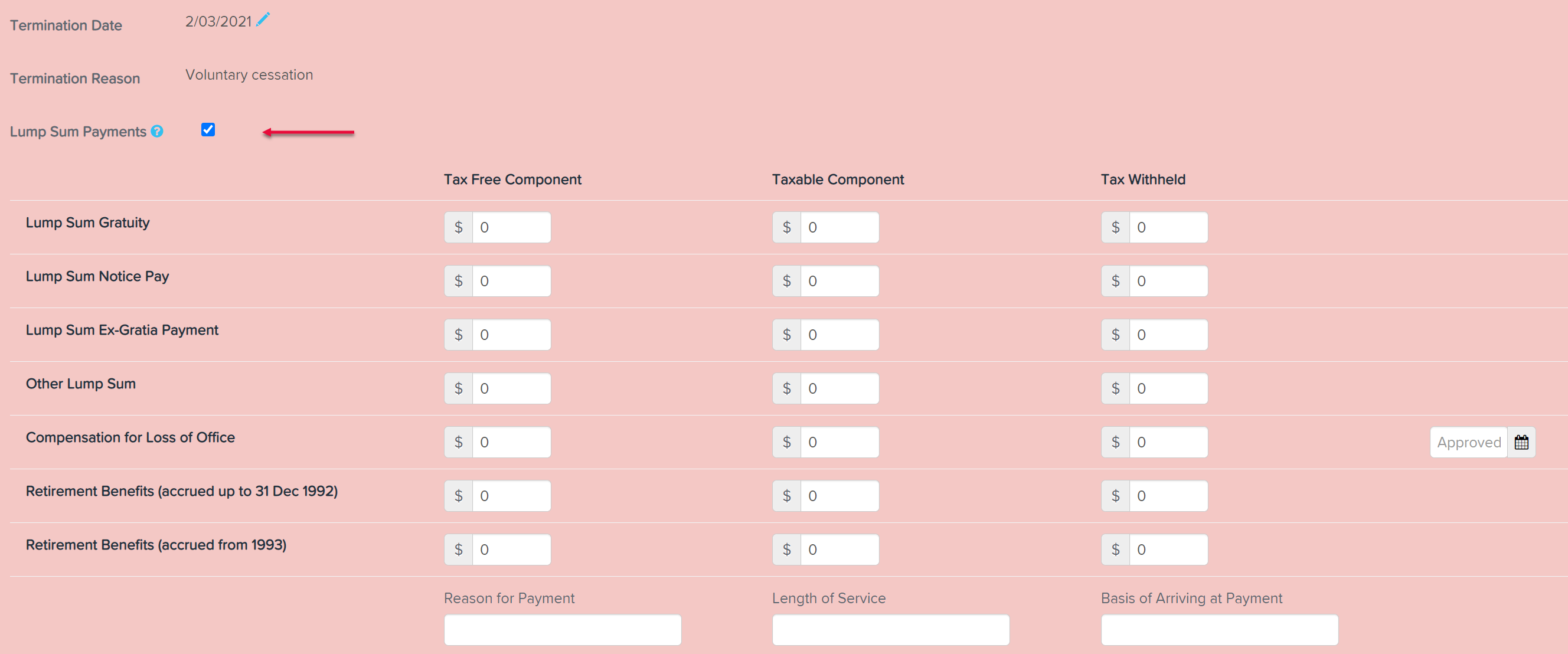Screen dimensions: 1568x654
Task: Click the help icon next to Lump Sum Payments
Action: pos(157,132)
